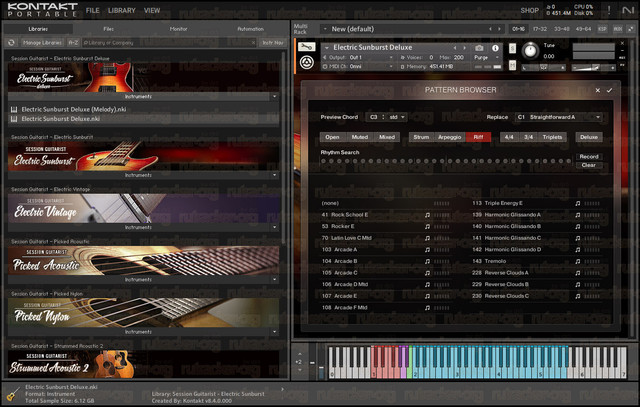This screenshot has height=407, width=640.
Task: Go to previous multi arrow in Multi Rack
Action: click(490, 29)
